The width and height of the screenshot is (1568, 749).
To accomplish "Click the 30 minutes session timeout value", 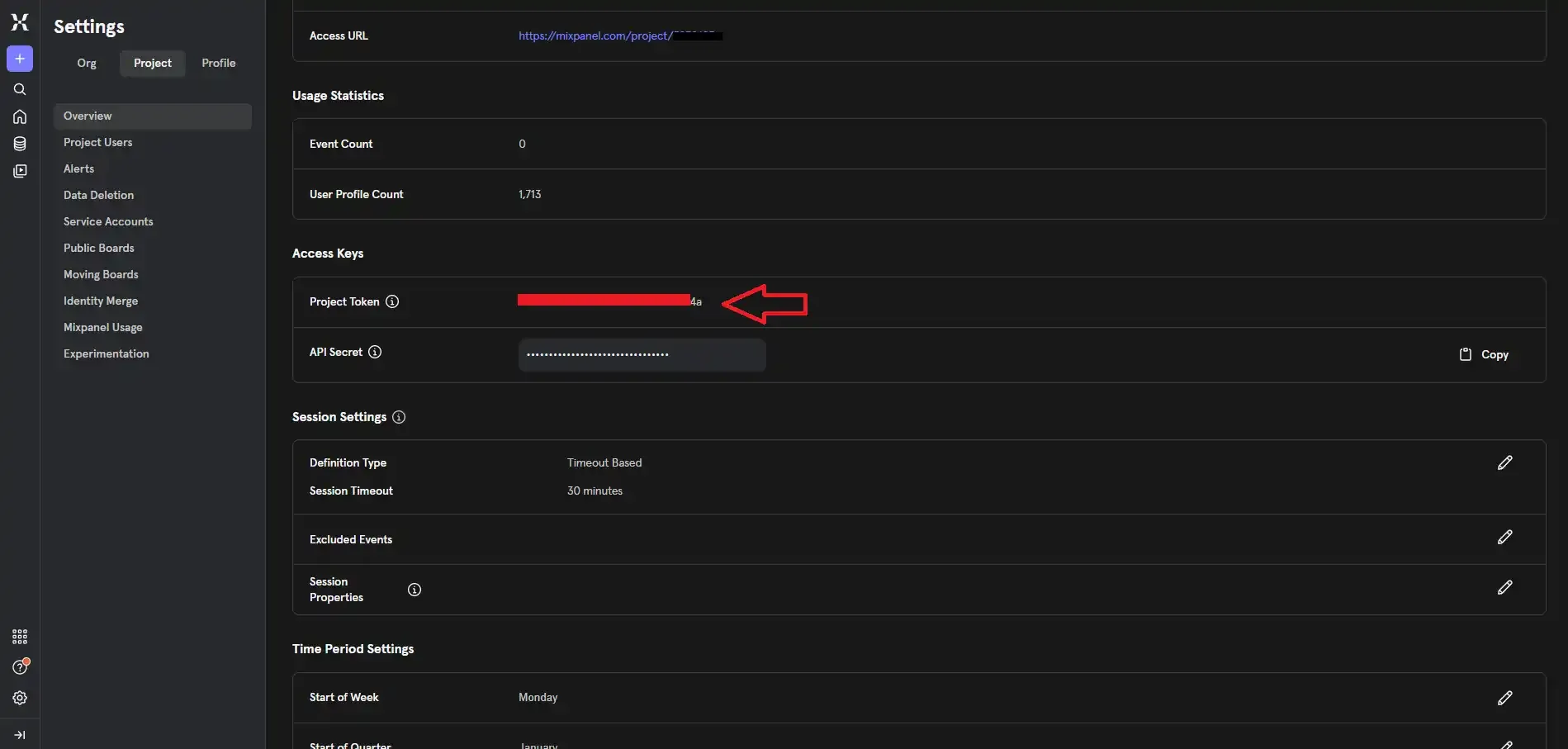I will tap(595, 491).
